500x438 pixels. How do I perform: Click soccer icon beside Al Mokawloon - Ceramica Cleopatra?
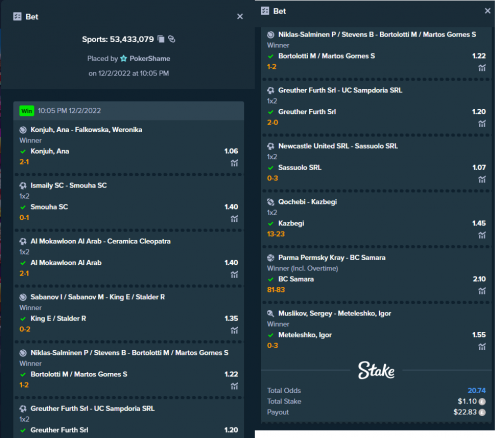(23, 241)
